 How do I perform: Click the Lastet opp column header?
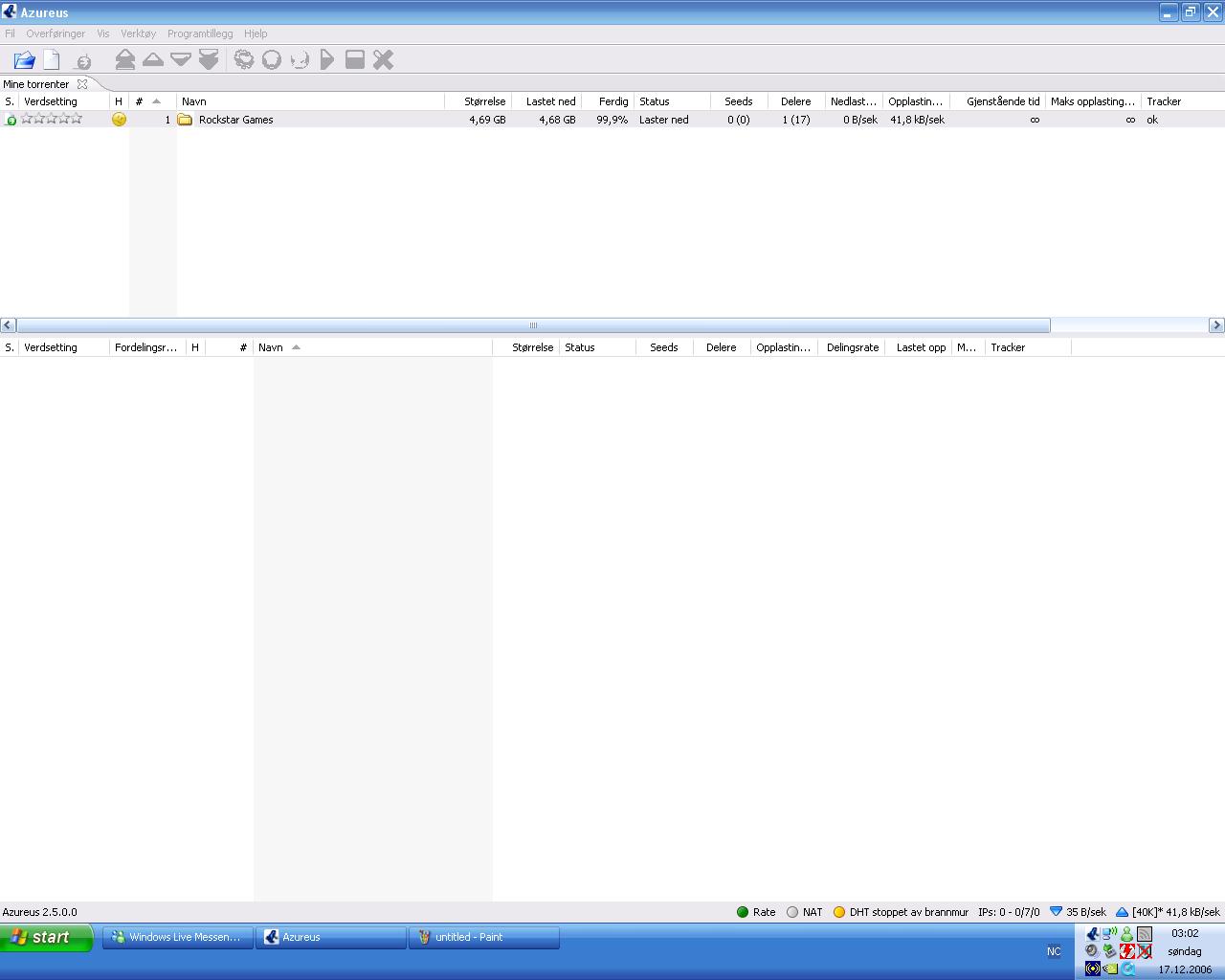(918, 347)
